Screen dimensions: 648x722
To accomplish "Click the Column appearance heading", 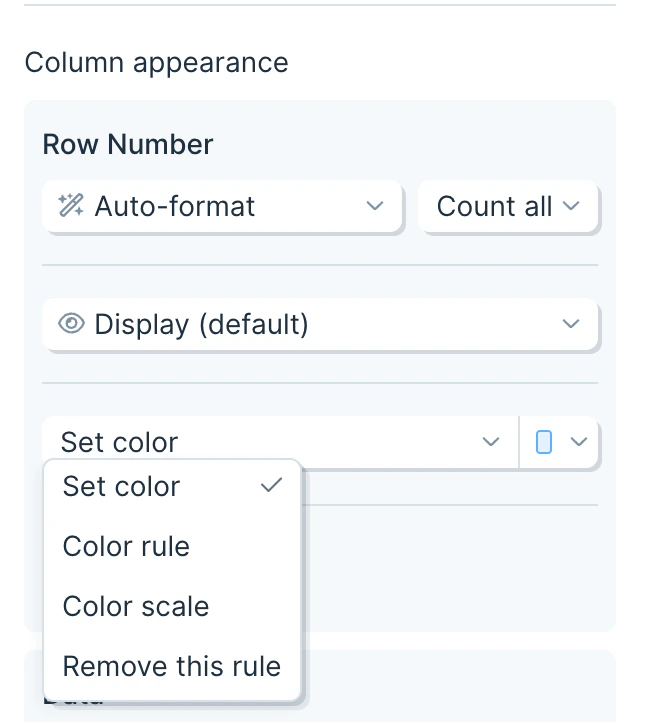I will [156, 63].
